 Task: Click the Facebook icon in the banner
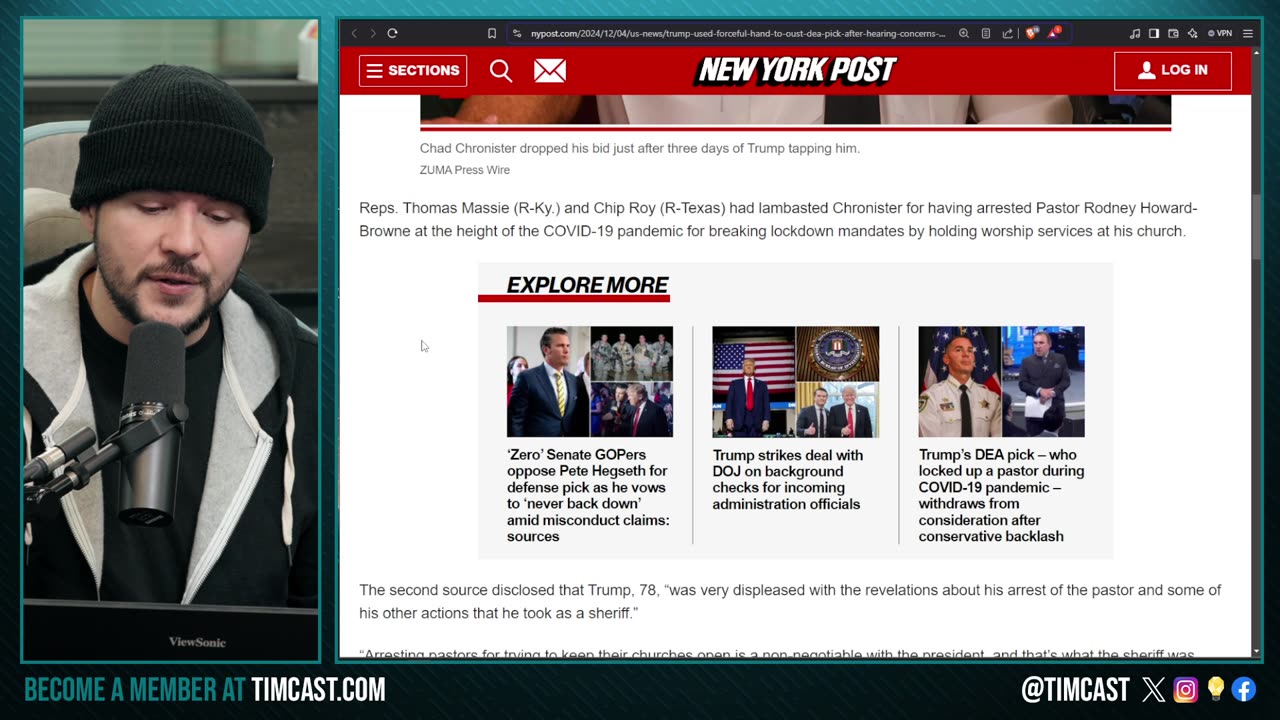click(x=1244, y=689)
